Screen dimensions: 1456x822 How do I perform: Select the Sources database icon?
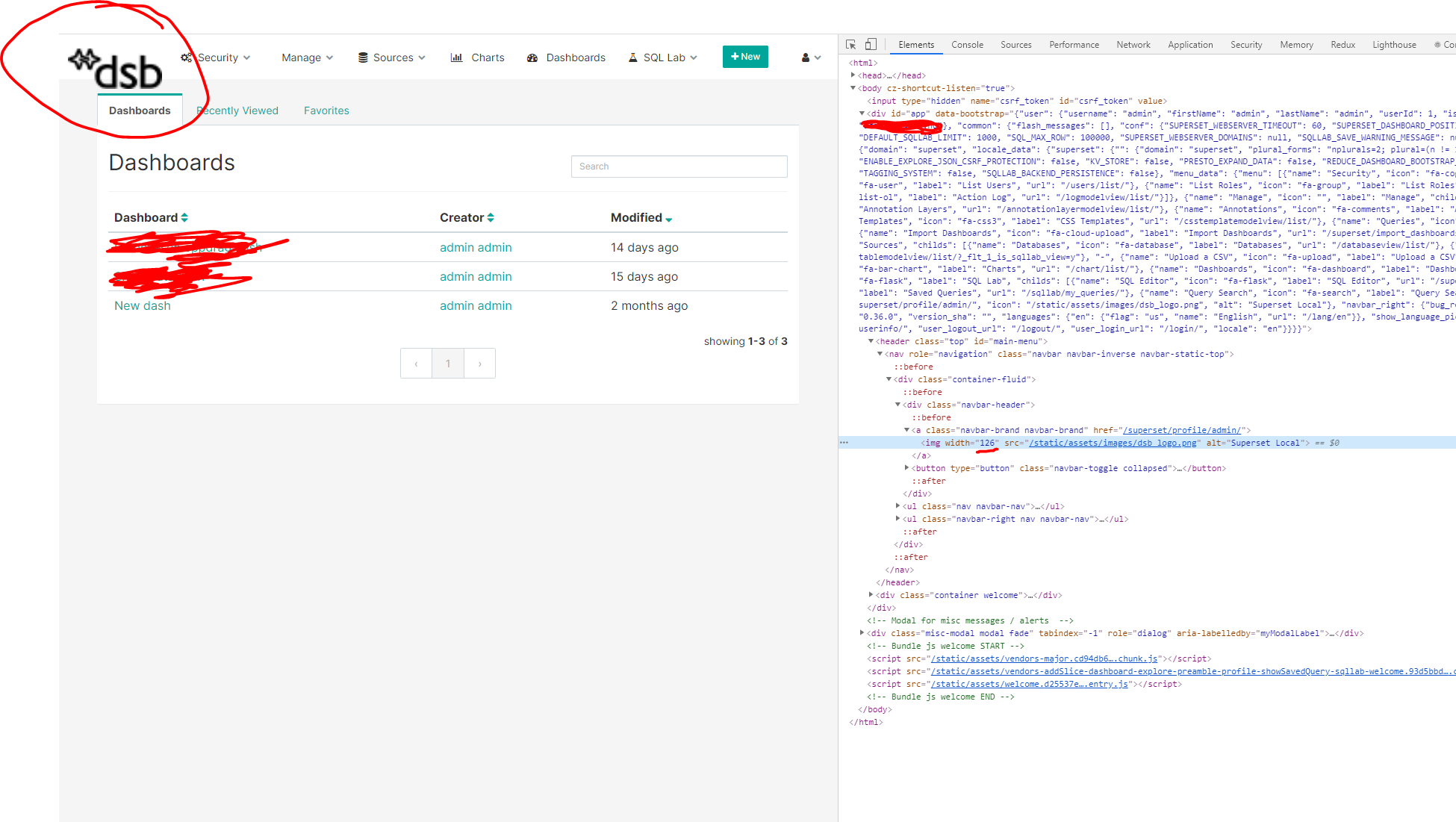point(362,57)
